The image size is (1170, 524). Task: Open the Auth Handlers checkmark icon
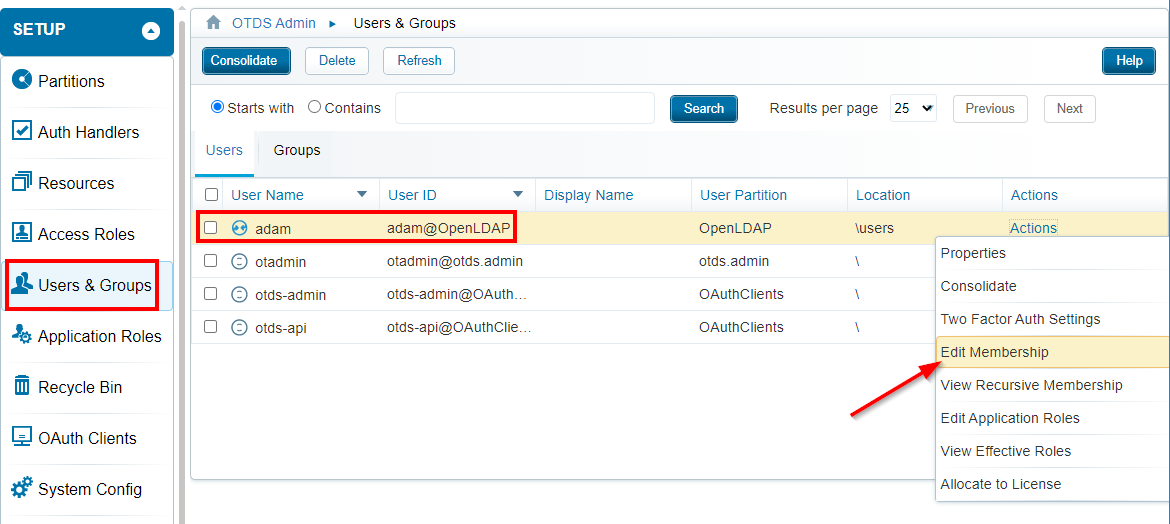tap(21, 131)
